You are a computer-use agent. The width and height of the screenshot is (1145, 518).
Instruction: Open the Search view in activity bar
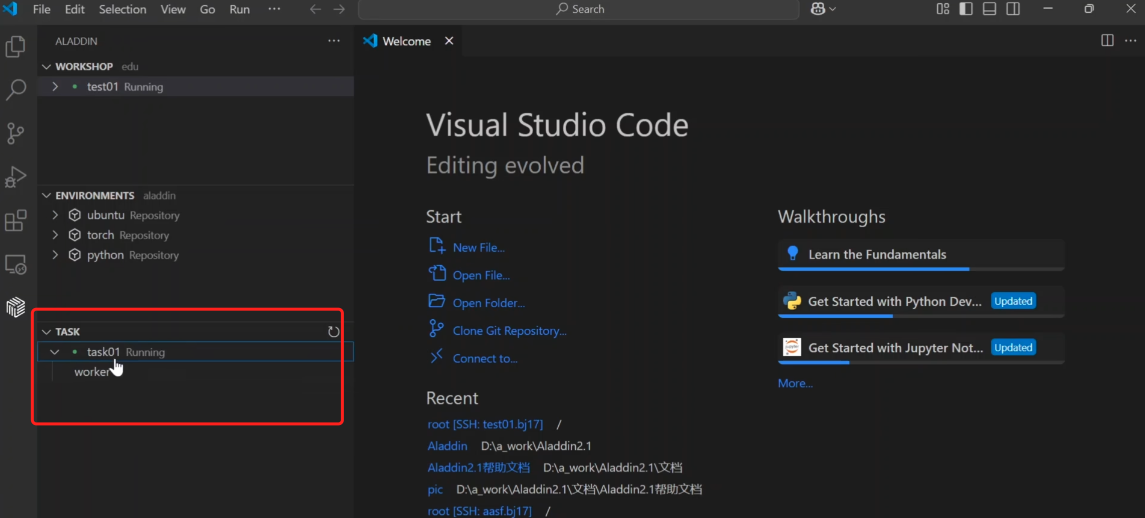coord(15,90)
